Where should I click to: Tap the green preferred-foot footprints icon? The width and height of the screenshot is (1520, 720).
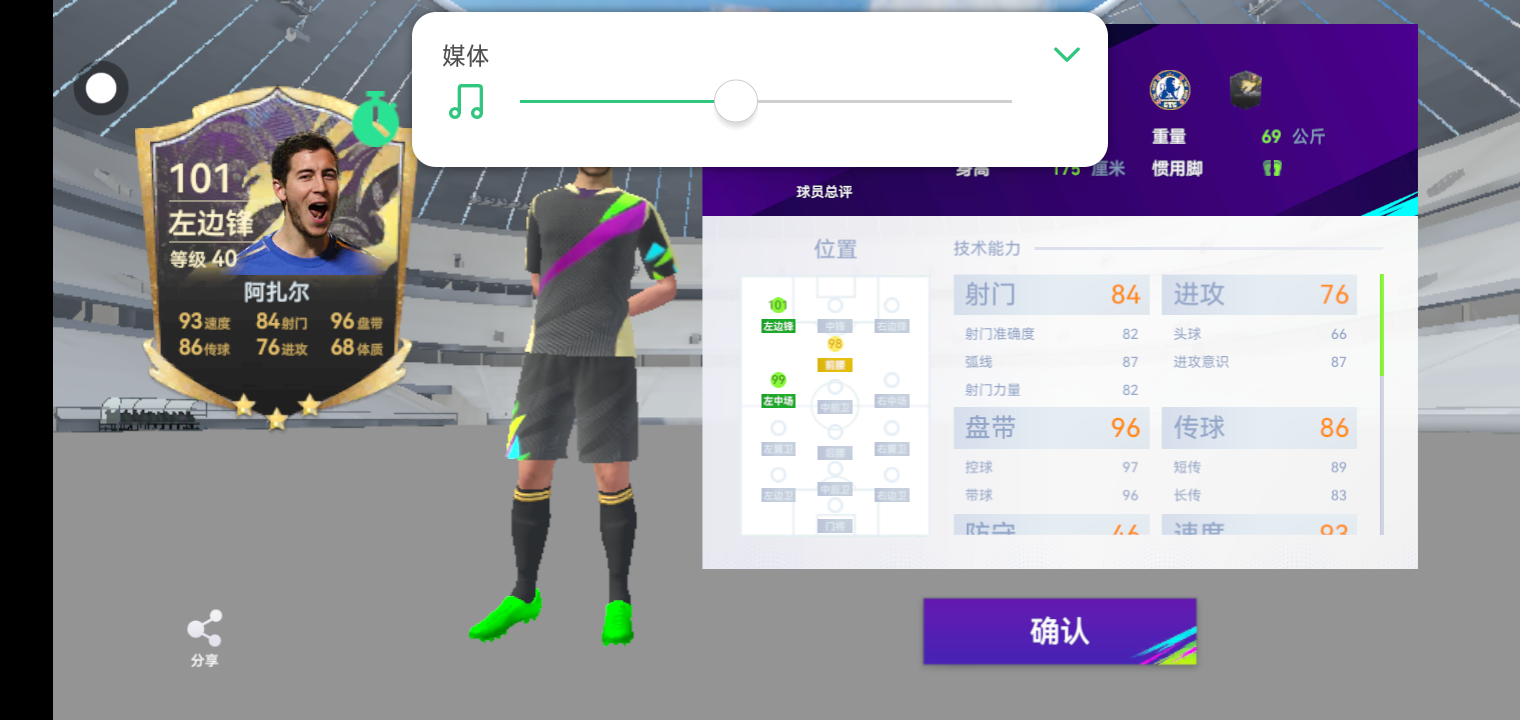1272,168
